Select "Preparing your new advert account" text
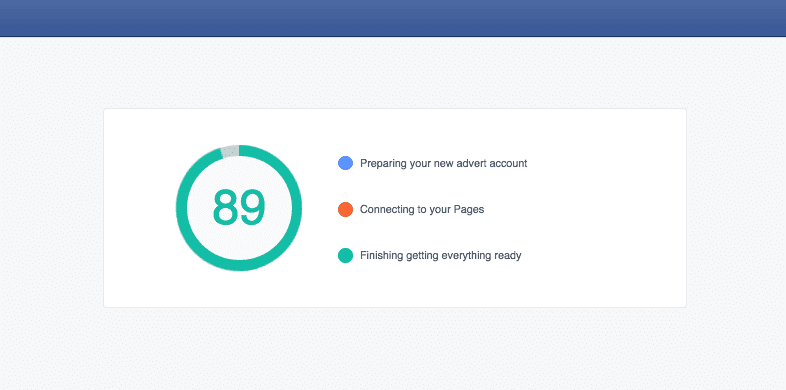786x390 pixels. point(444,163)
